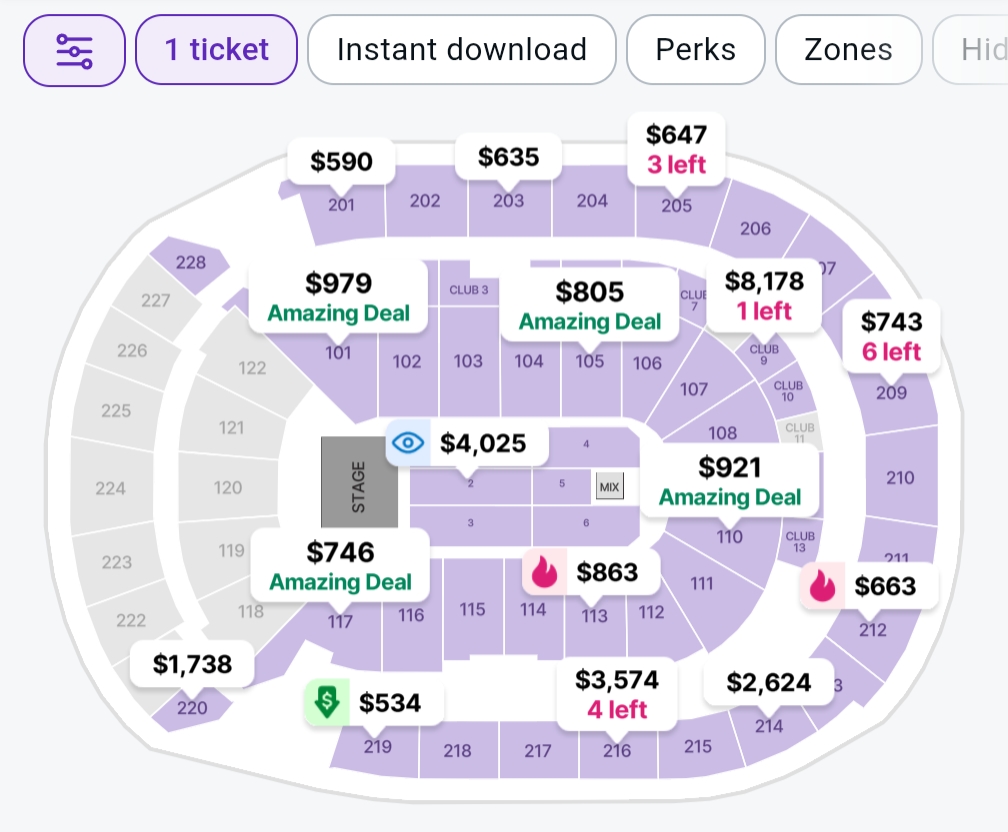The height and width of the screenshot is (832, 1008).
Task: Click the green dollar-down icon near $534
Action: click(326, 702)
